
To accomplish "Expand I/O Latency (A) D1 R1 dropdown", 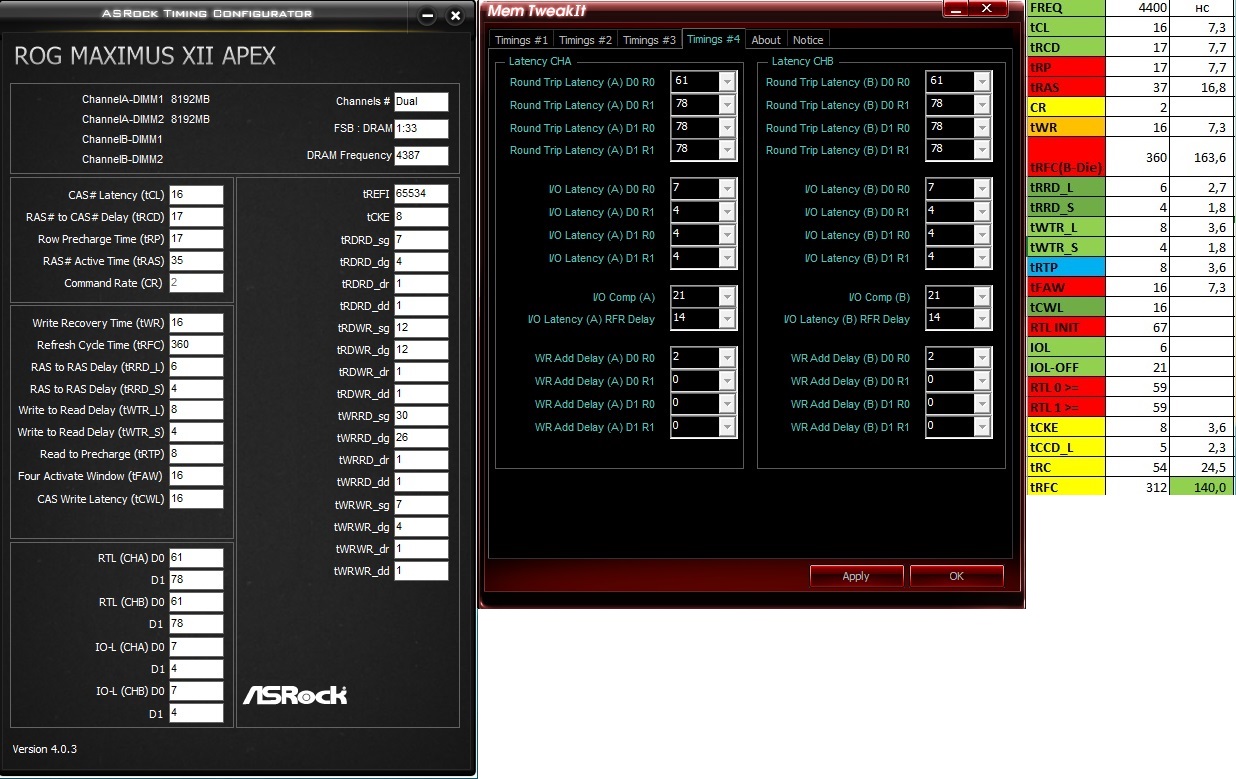I will pyautogui.click(x=727, y=258).
